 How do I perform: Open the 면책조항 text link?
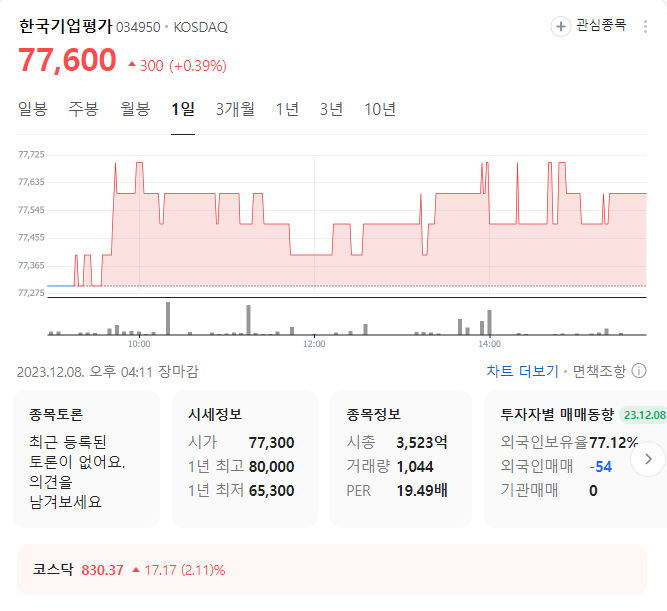[599, 371]
